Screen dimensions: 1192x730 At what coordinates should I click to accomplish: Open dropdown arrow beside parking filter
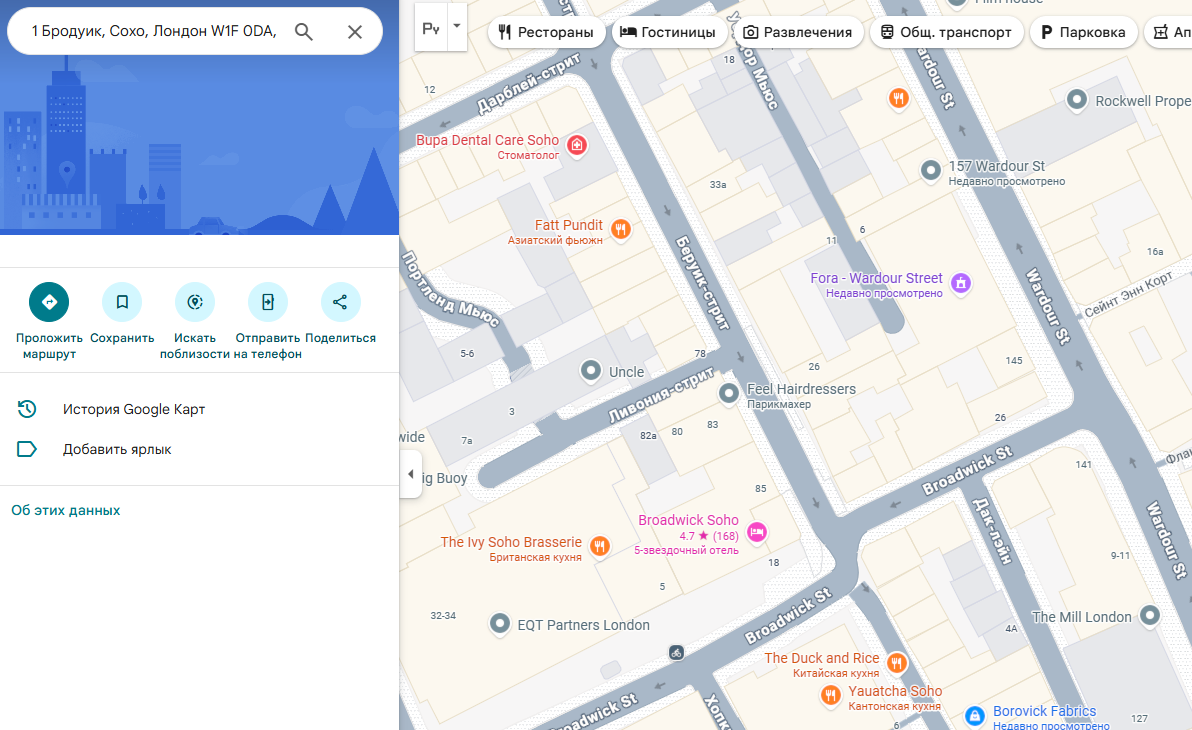pos(457,27)
